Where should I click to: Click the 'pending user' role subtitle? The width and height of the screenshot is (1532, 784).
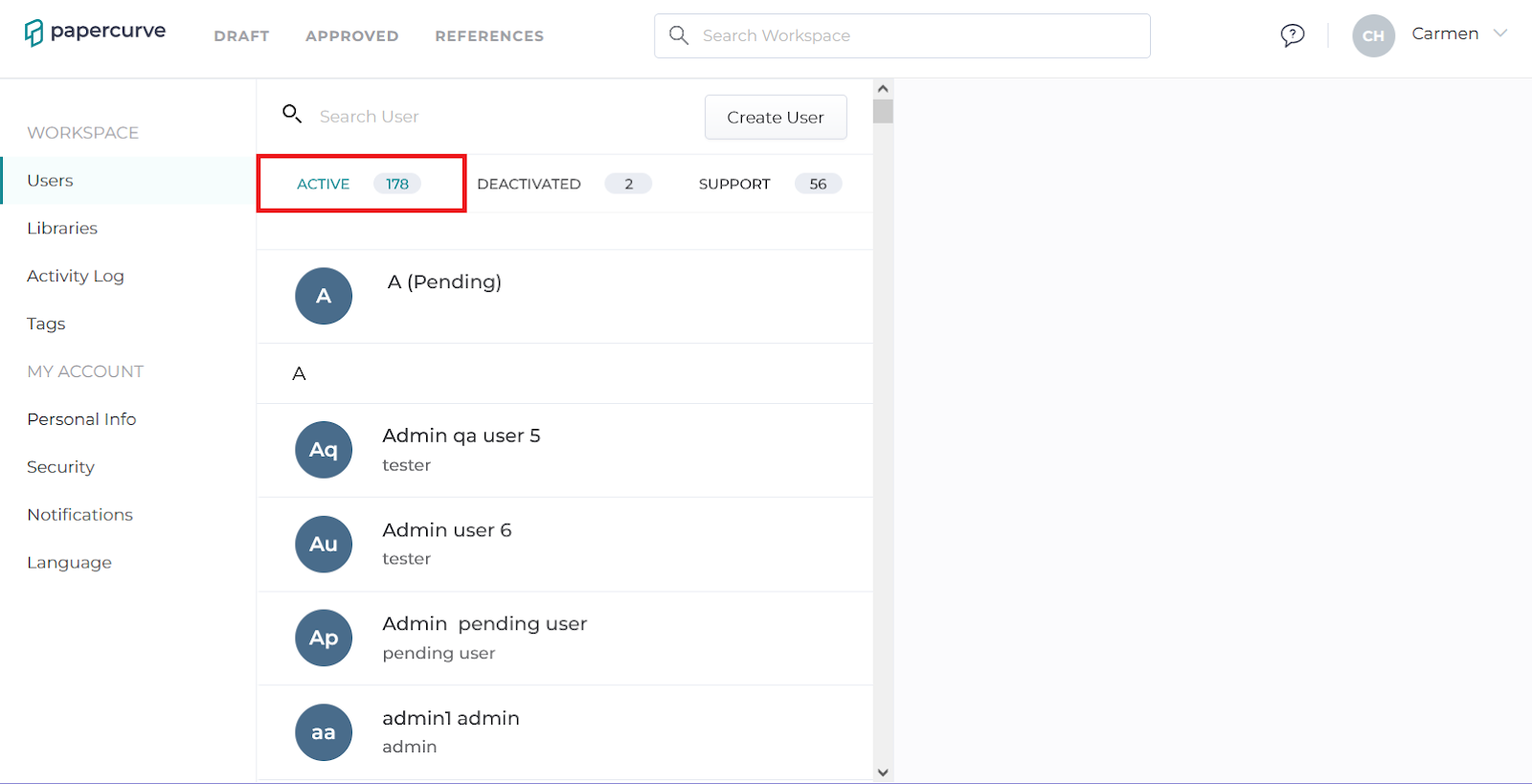[439, 653]
